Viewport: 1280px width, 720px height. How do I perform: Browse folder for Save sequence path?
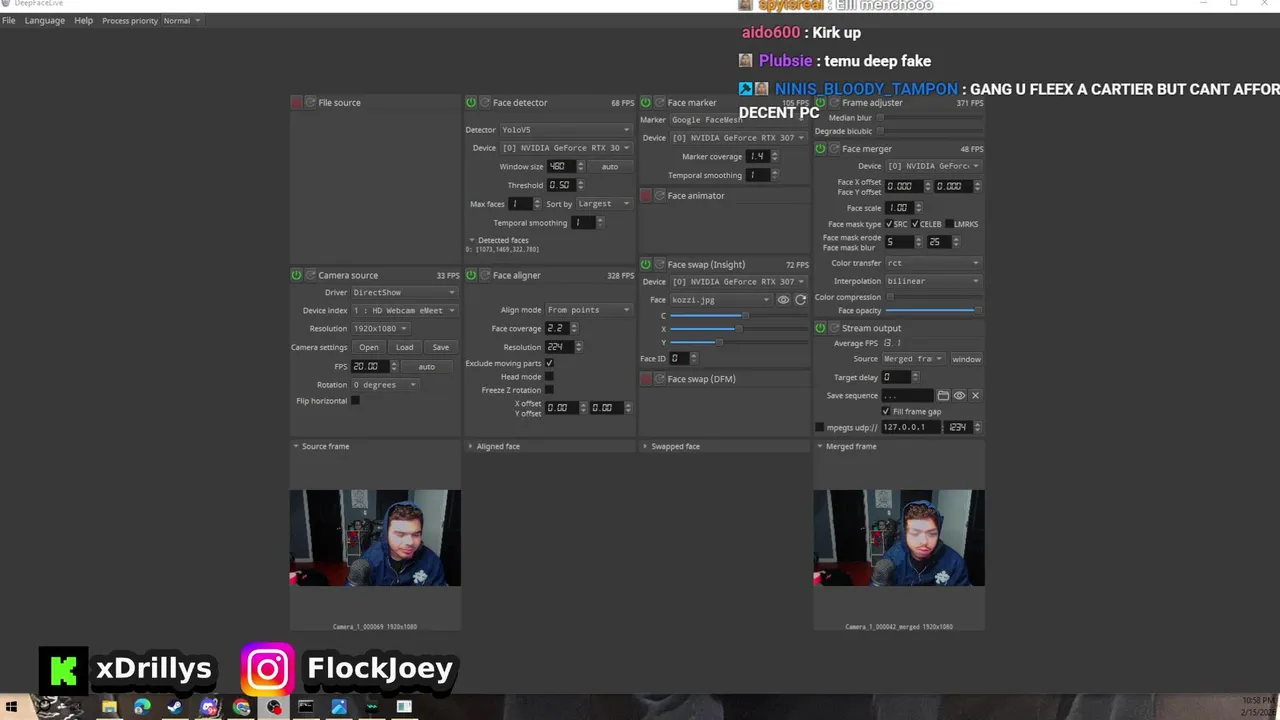pyautogui.click(x=943, y=396)
